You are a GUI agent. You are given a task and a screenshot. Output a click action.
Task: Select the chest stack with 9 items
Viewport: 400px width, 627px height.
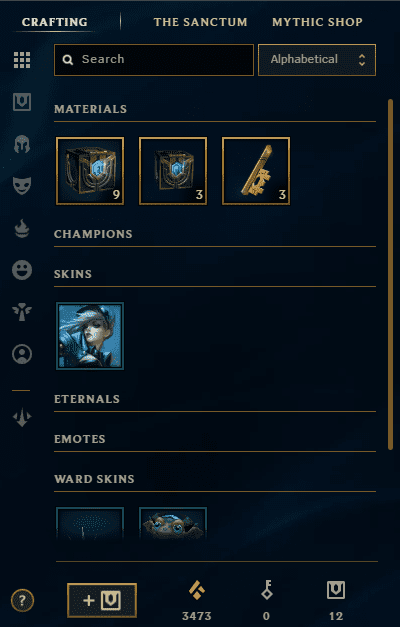point(90,171)
